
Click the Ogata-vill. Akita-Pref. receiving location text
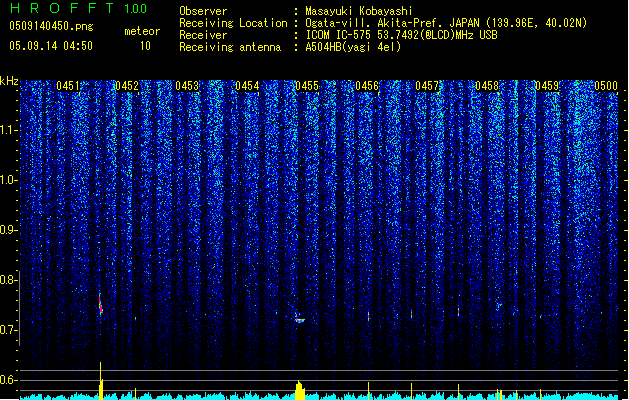click(x=446, y=23)
